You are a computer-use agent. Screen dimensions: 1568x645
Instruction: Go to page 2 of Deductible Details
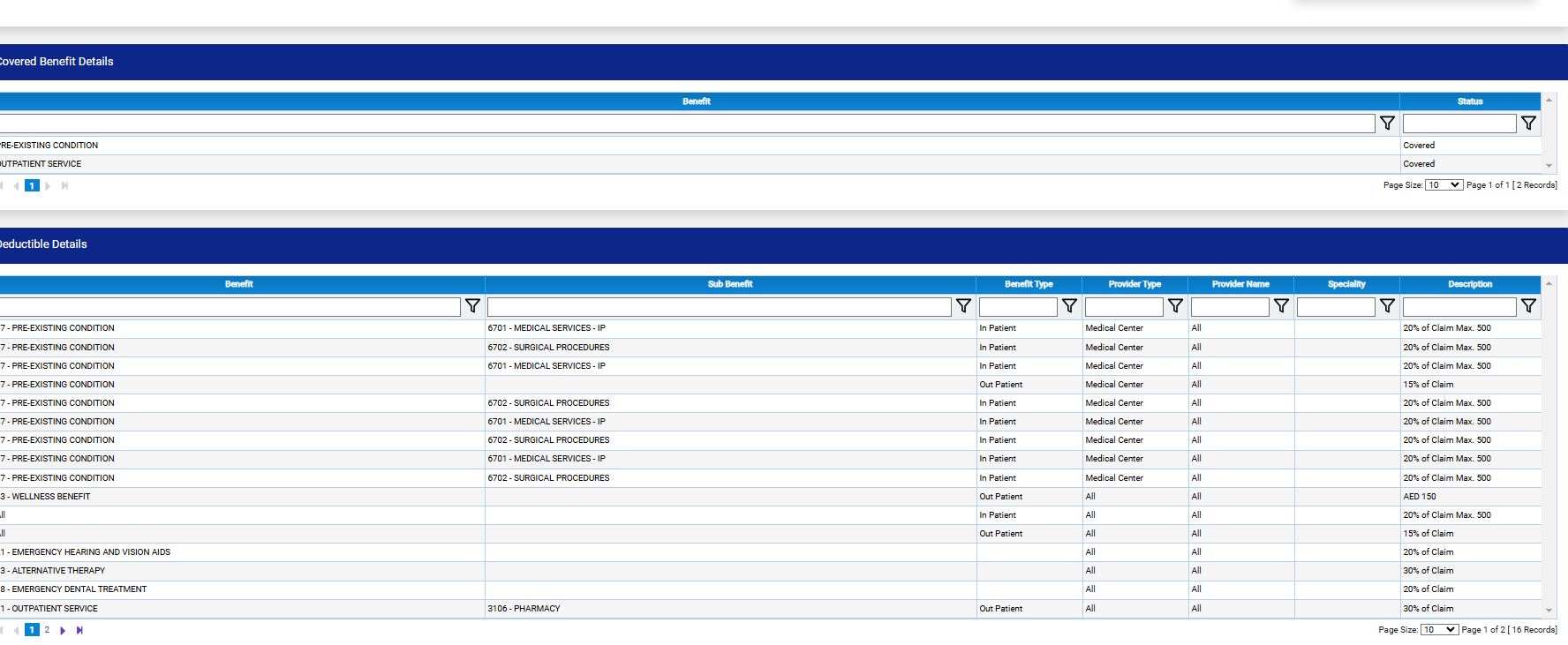coord(47,630)
